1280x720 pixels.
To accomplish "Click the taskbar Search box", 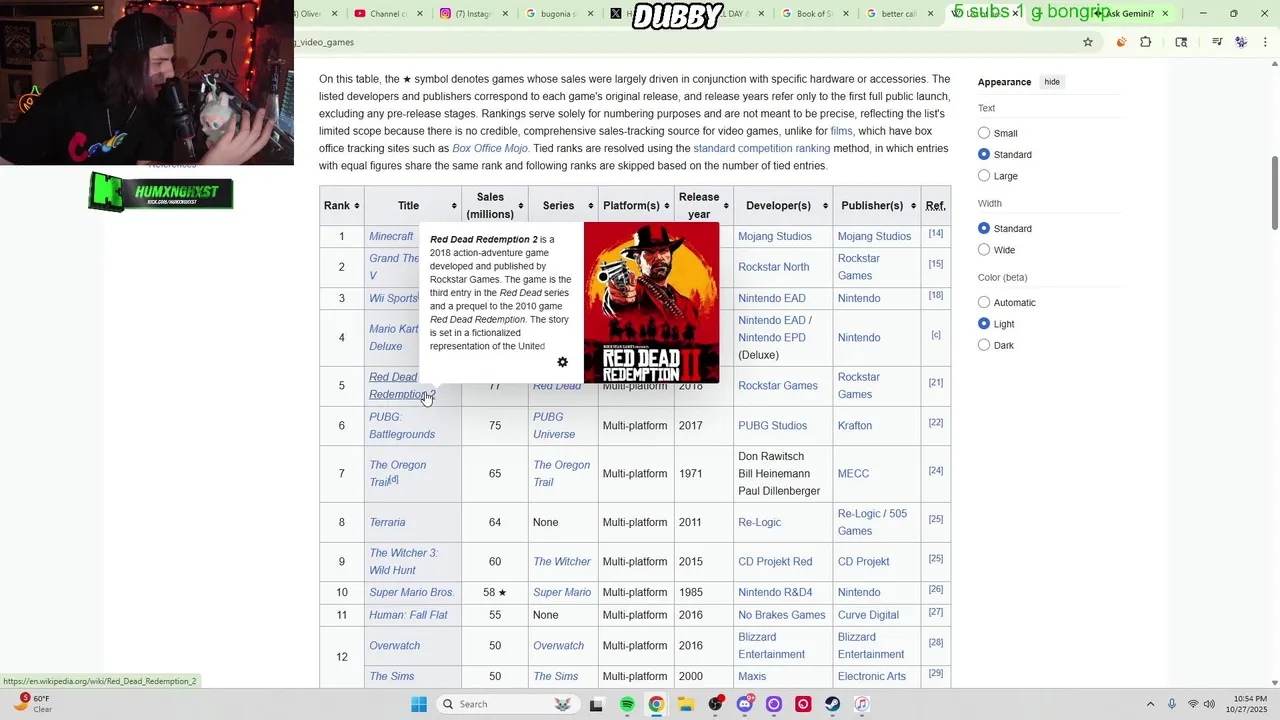I will (506, 704).
